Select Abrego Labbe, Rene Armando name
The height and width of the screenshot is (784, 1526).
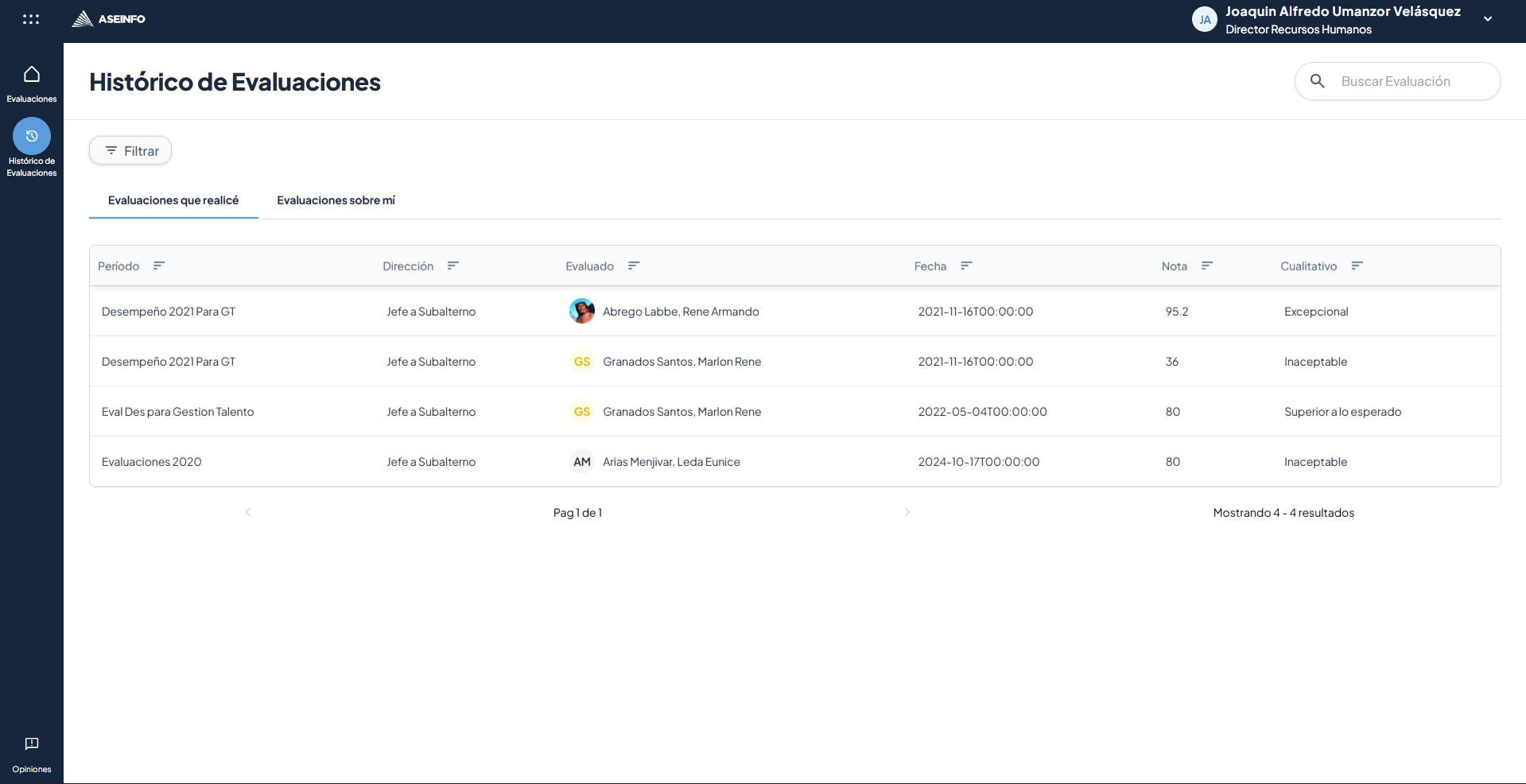(x=681, y=312)
